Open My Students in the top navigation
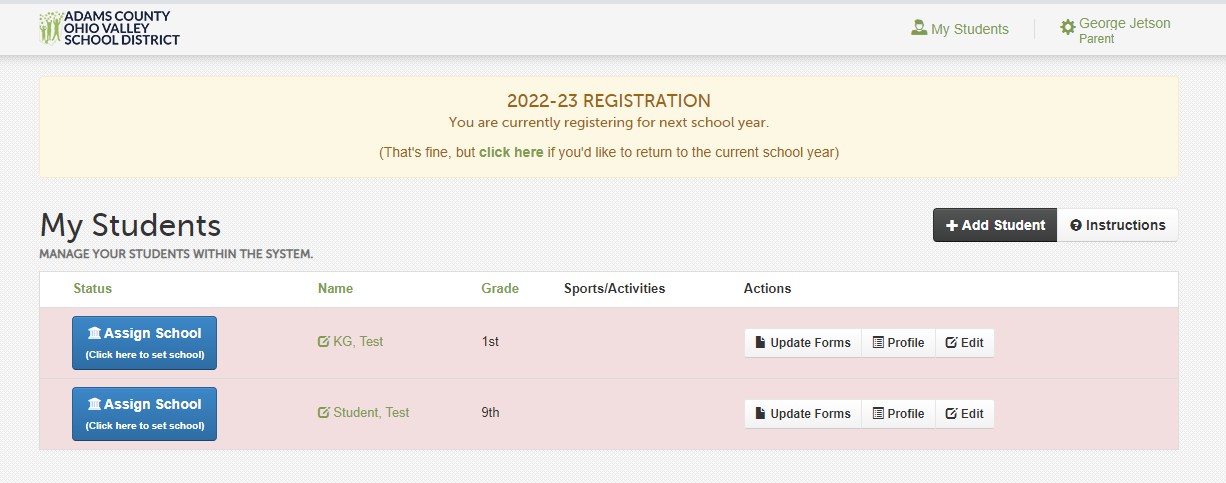Image resolution: width=1226 pixels, height=483 pixels. tap(960, 29)
